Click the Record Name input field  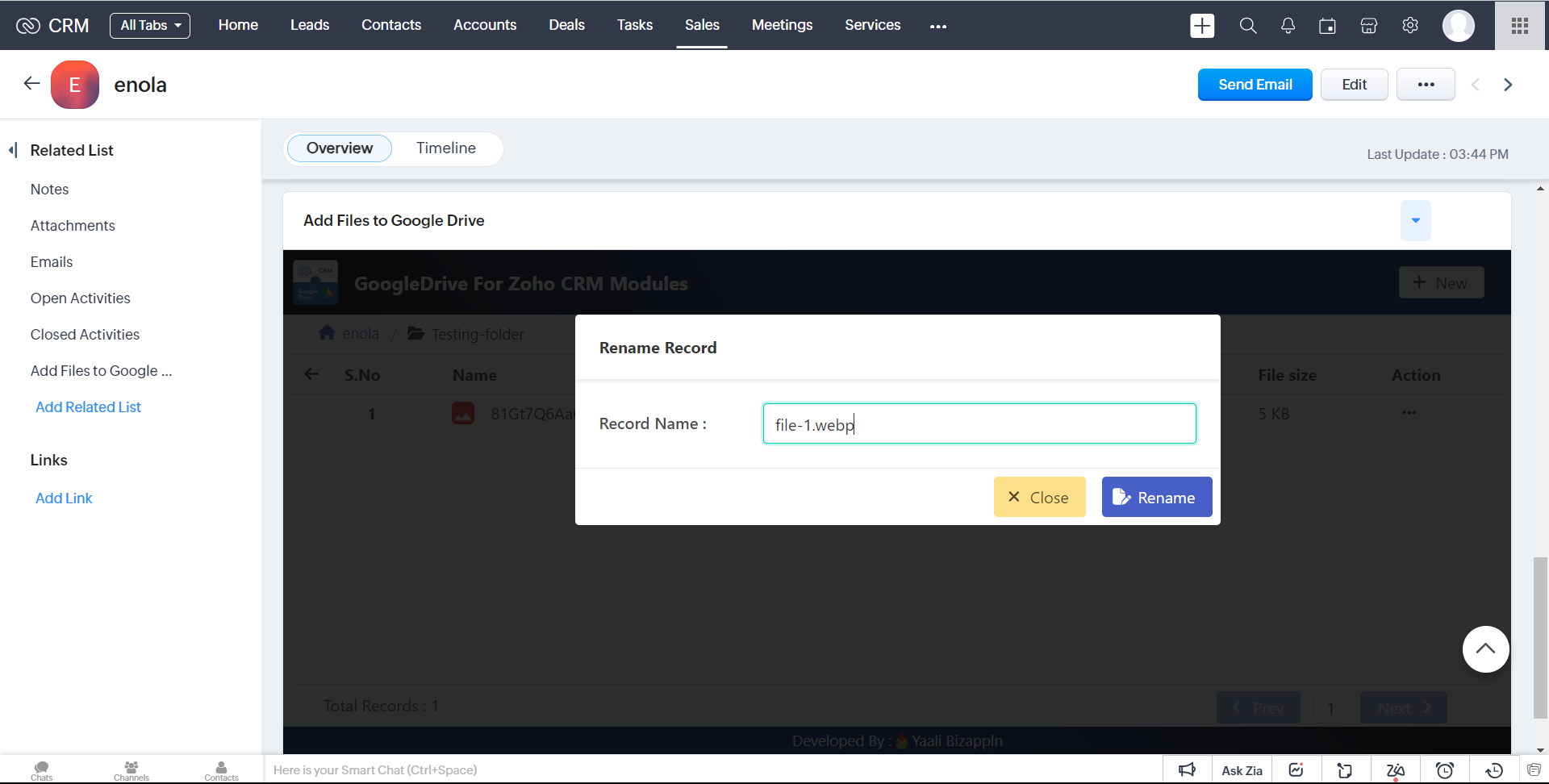click(x=979, y=423)
